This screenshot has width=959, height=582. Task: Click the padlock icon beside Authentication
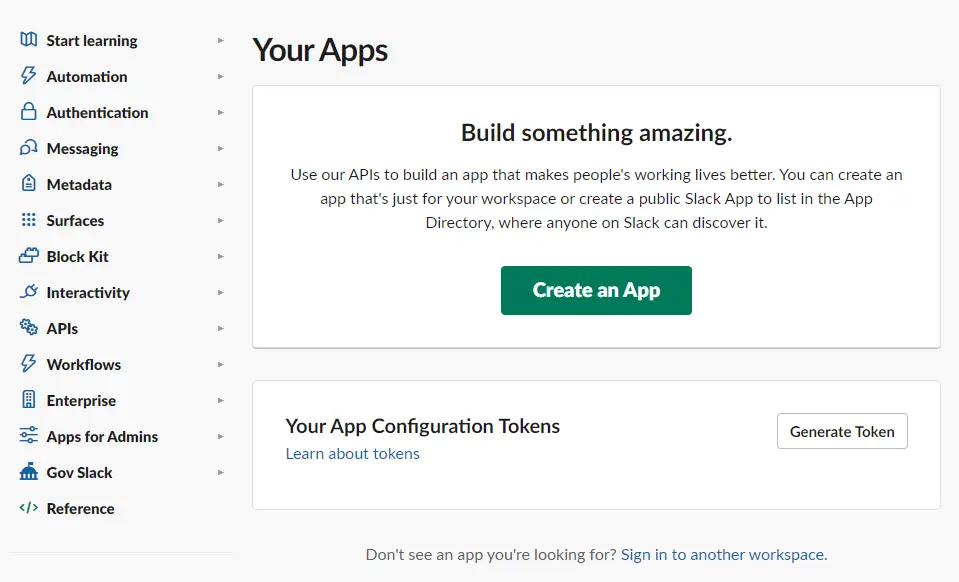click(x=28, y=112)
